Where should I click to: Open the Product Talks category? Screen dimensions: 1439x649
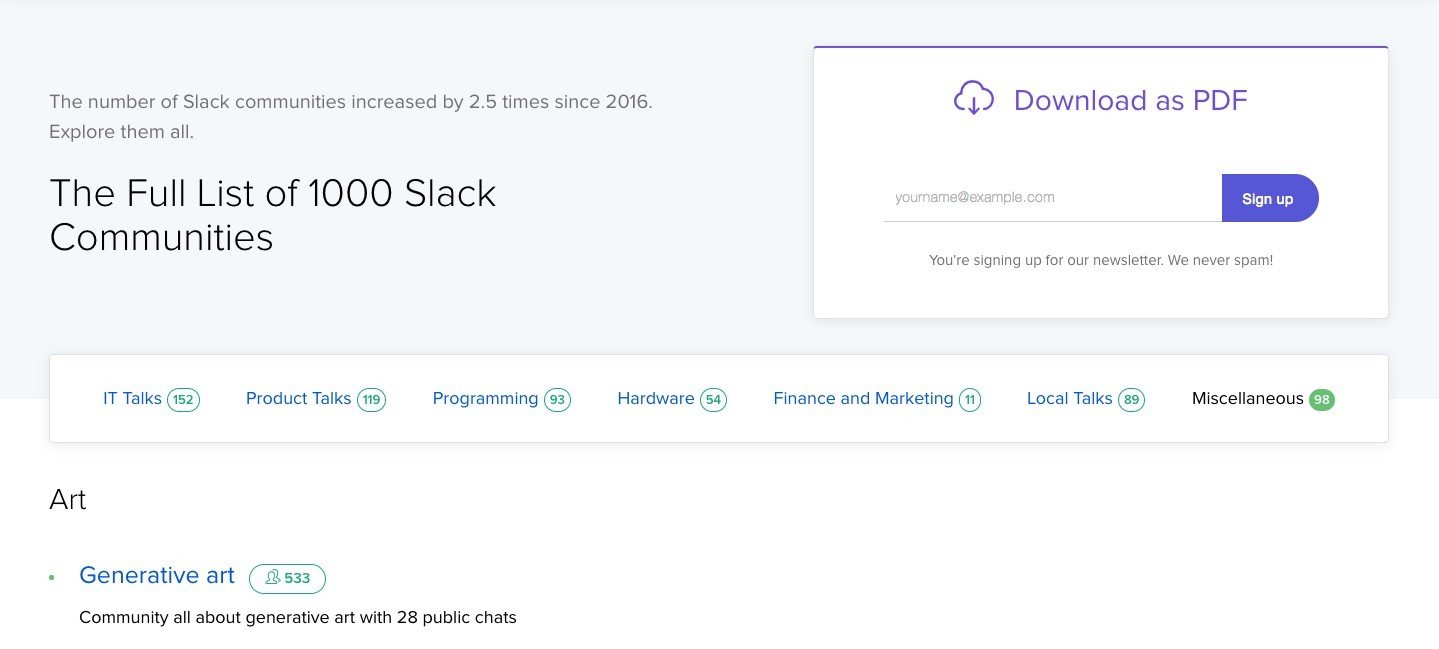pos(298,399)
